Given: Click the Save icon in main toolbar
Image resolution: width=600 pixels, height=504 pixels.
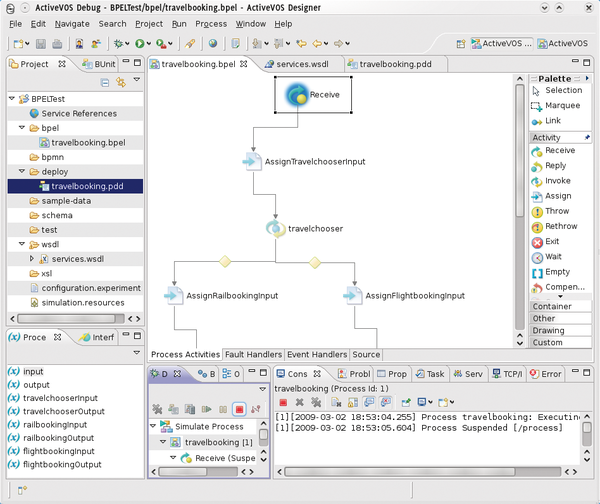Looking at the screenshot, I should [40, 44].
